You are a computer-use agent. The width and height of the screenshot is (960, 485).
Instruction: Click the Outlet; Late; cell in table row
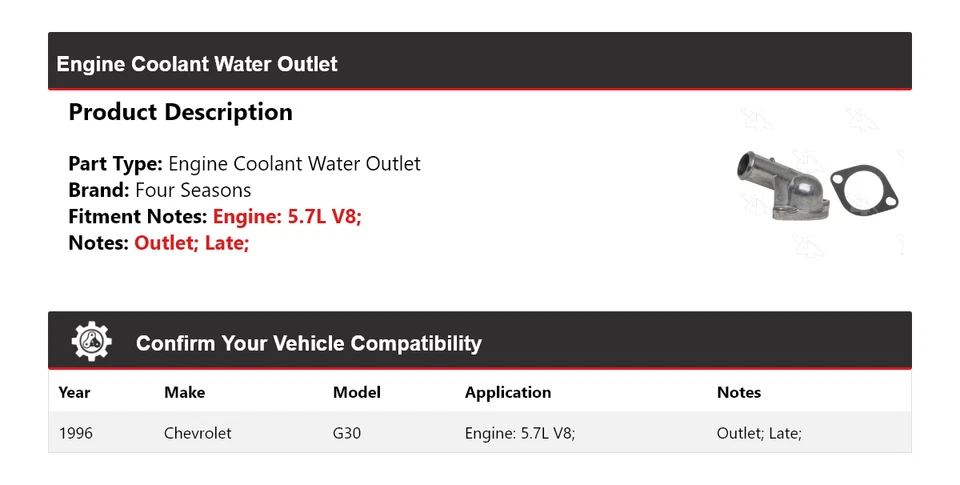click(759, 433)
